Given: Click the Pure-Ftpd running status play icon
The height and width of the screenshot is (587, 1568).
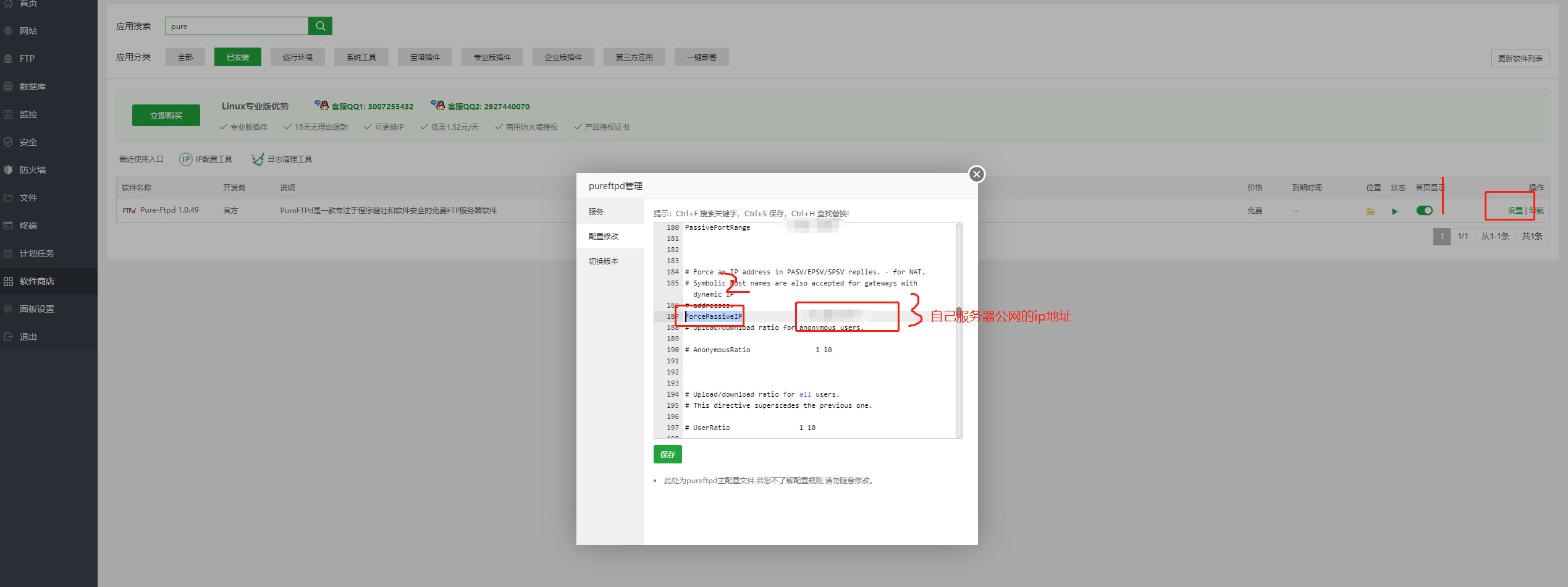Looking at the screenshot, I should 1394,211.
